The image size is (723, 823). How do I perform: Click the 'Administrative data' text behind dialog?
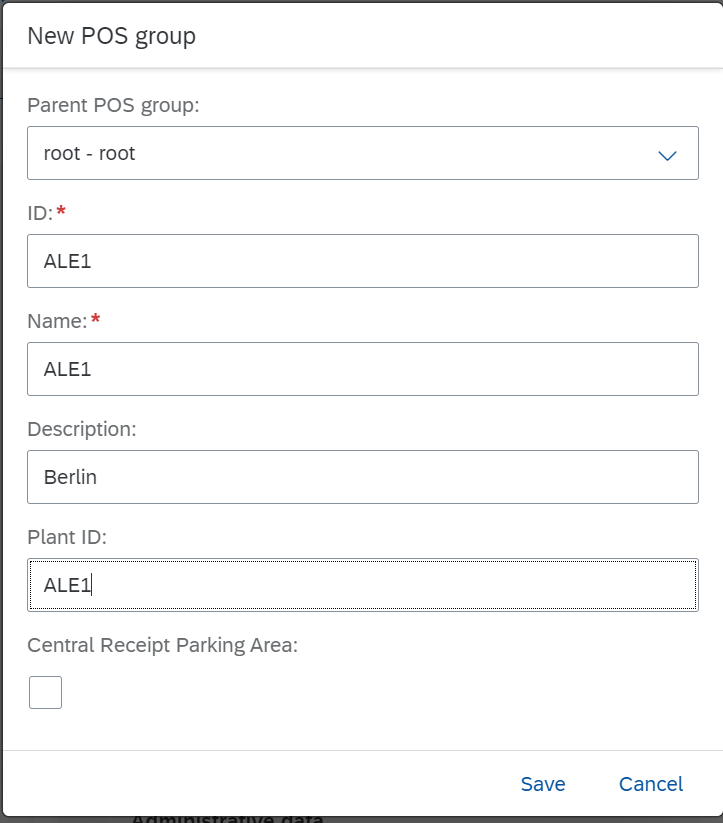tap(227, 819)
